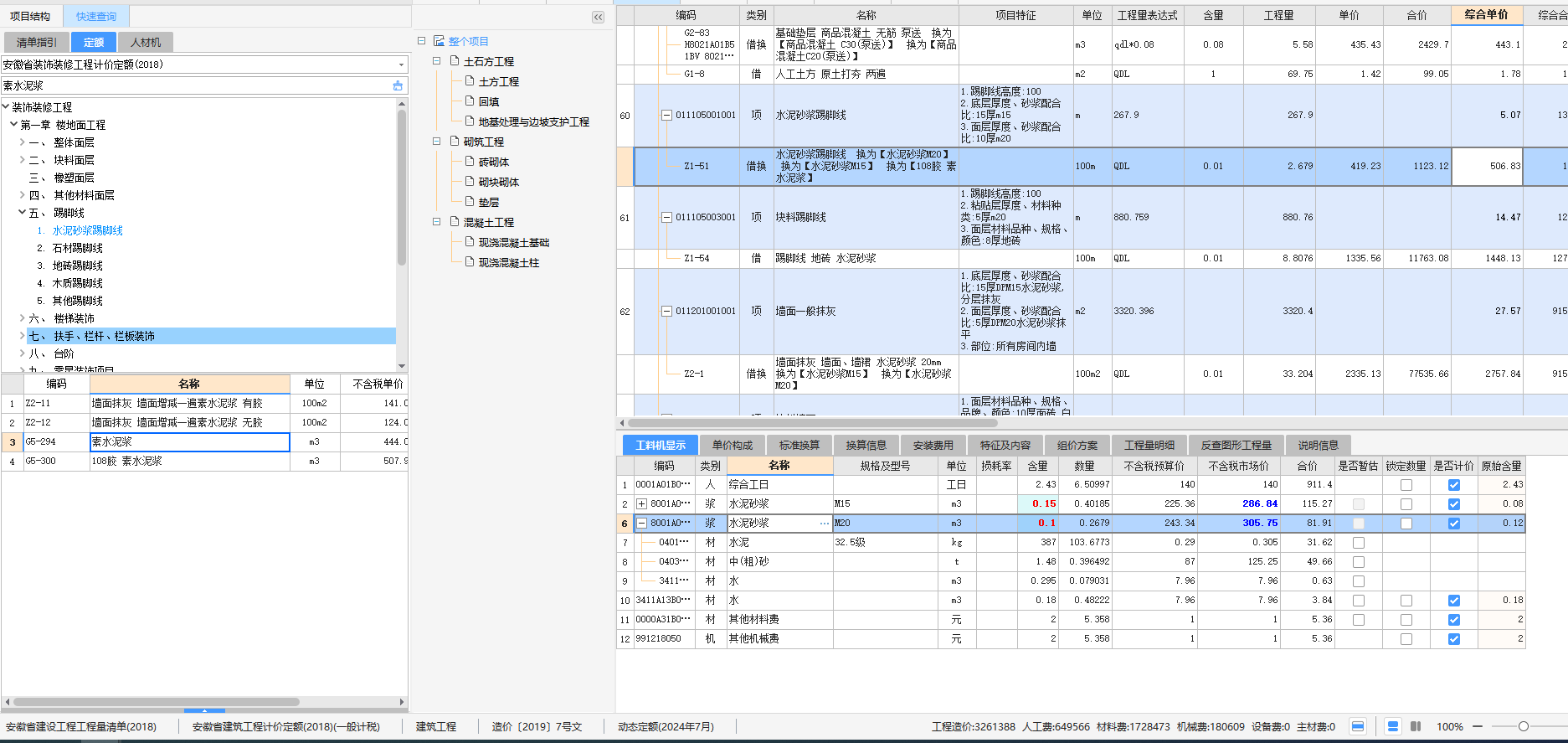Expand the 水泥砂浆 M15 material row

[x=641, y=504]
